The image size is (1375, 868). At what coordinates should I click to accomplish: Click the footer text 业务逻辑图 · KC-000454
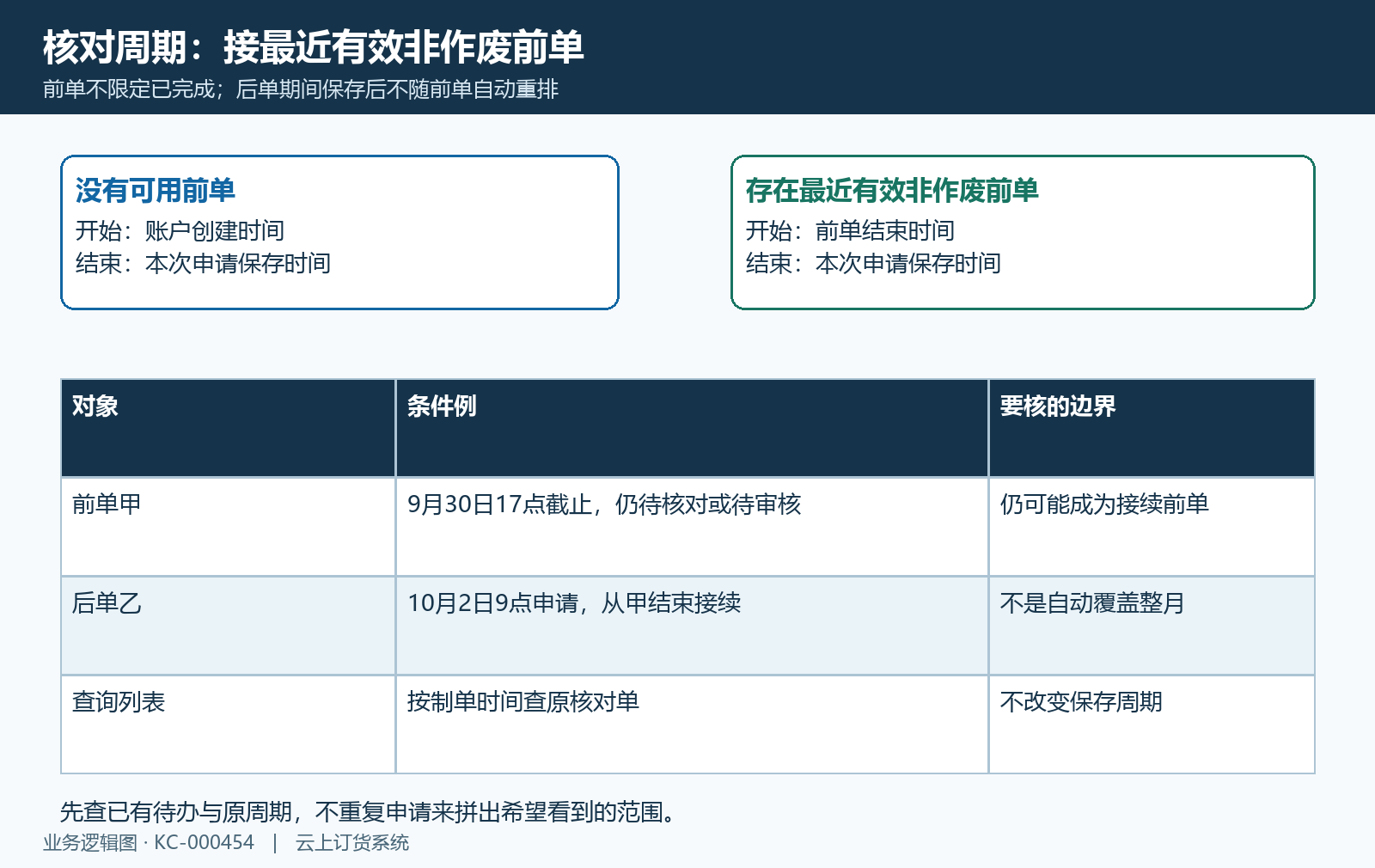(149, 843)
